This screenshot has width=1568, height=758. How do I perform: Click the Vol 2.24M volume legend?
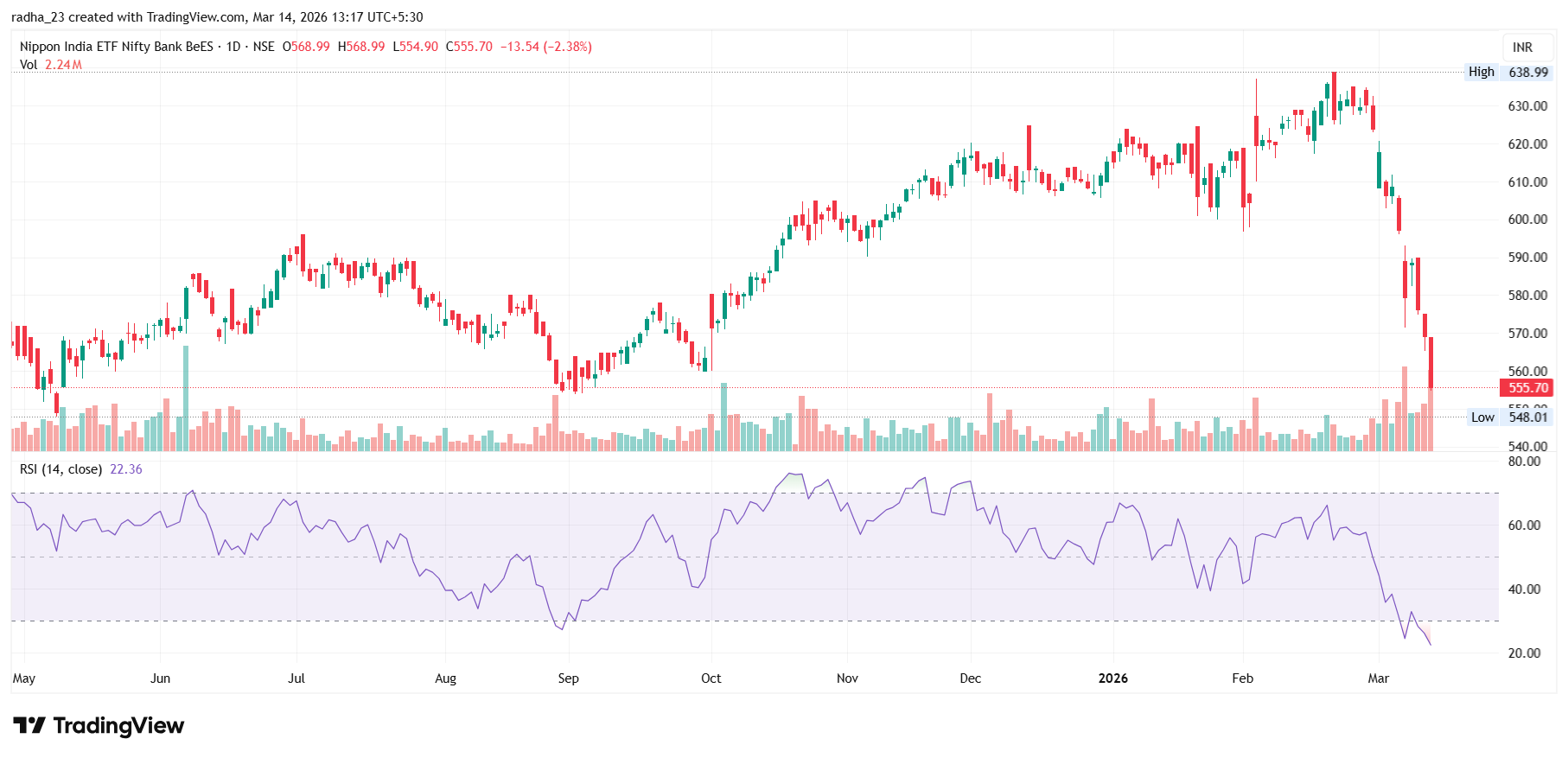(51, 65)
